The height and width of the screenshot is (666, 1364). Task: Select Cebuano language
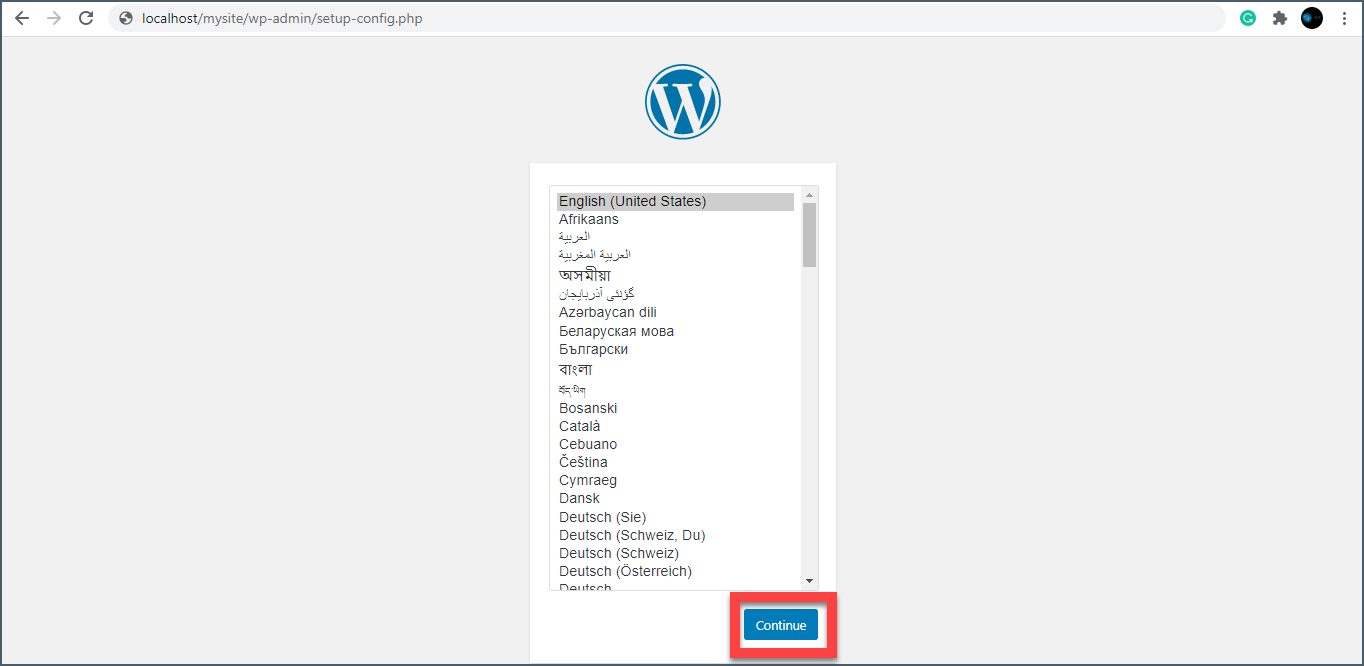pos(675,444)
